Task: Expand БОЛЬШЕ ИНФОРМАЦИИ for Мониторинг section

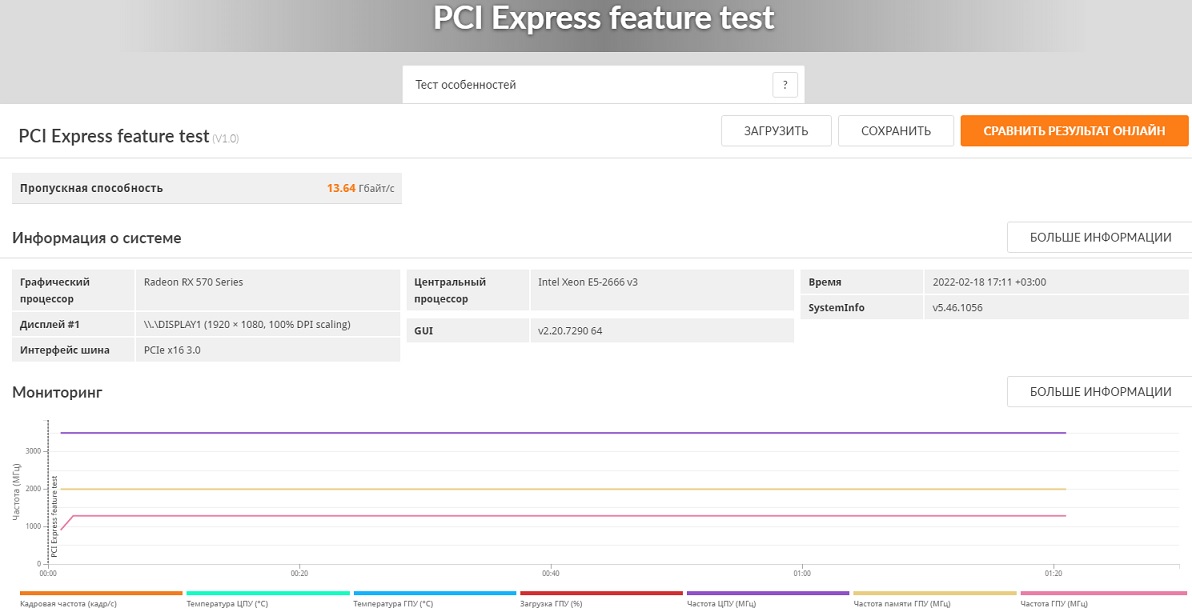Action: click(x=1099, y=392)
